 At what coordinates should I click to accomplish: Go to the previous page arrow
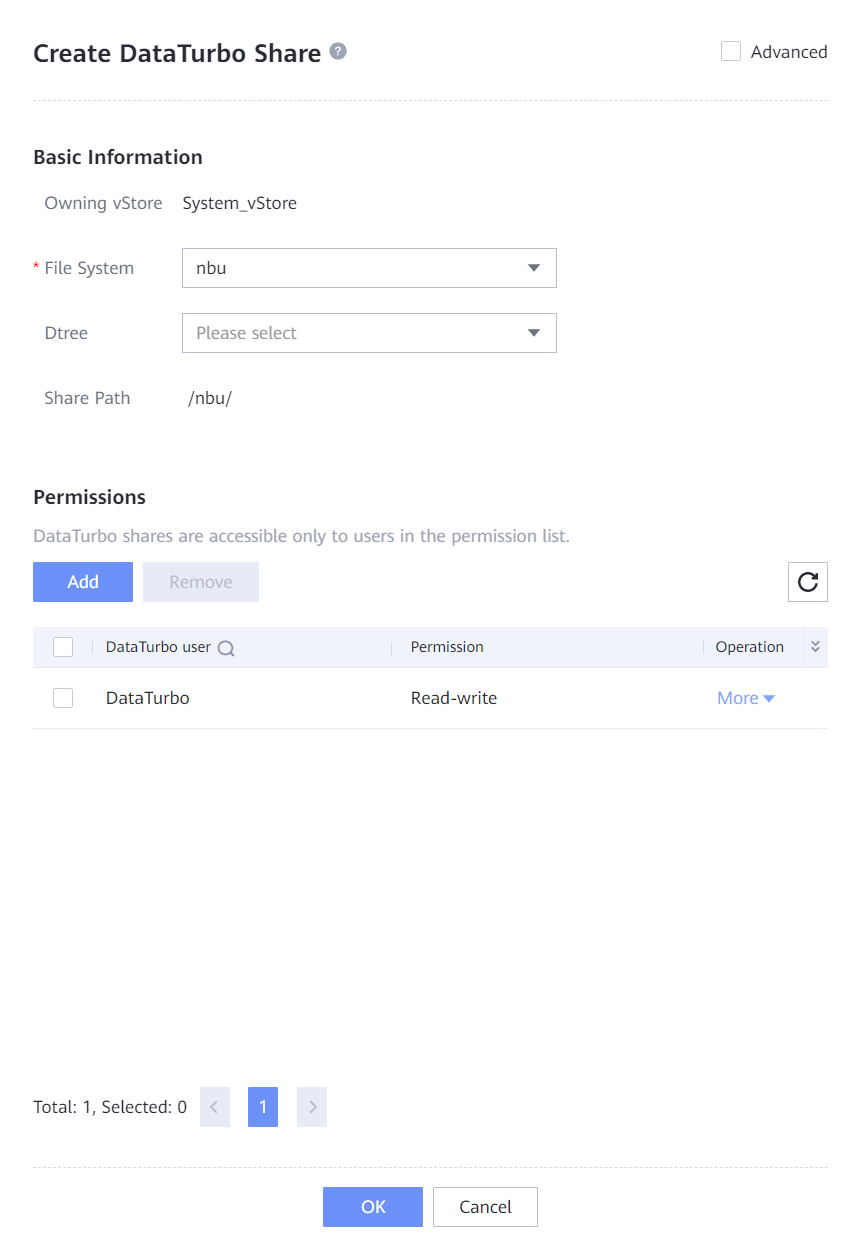point(215,1107)
